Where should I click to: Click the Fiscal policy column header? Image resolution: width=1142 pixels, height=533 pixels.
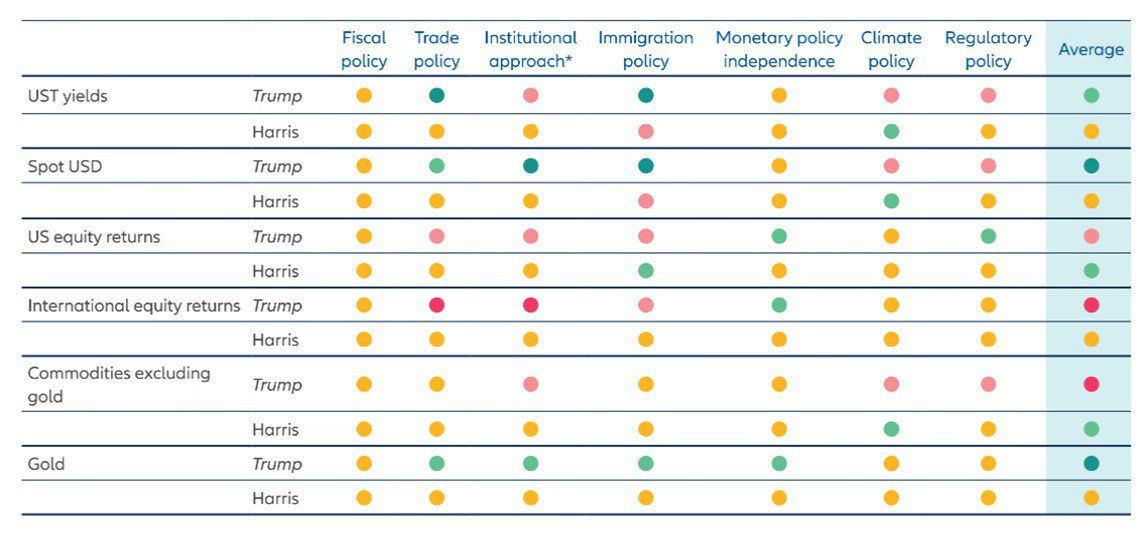click(364, 49)
